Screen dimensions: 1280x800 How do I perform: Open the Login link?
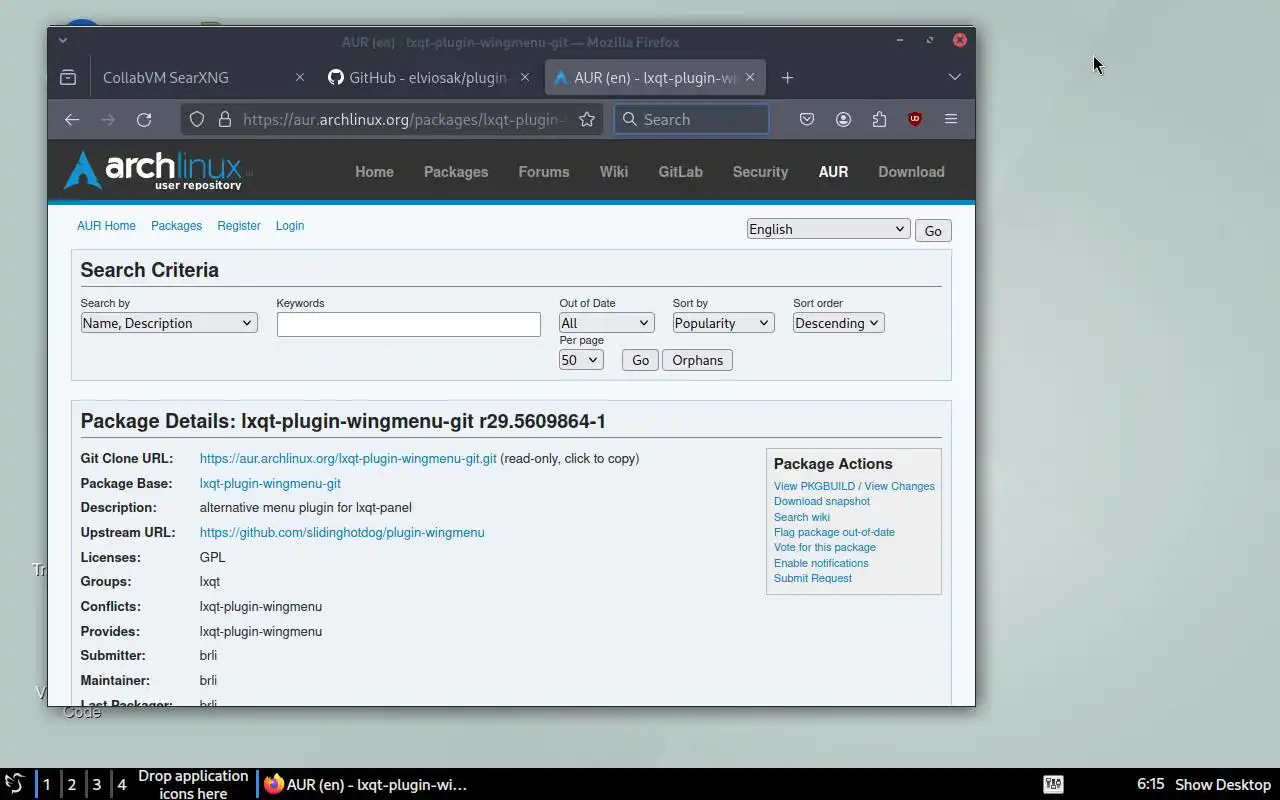290,226
